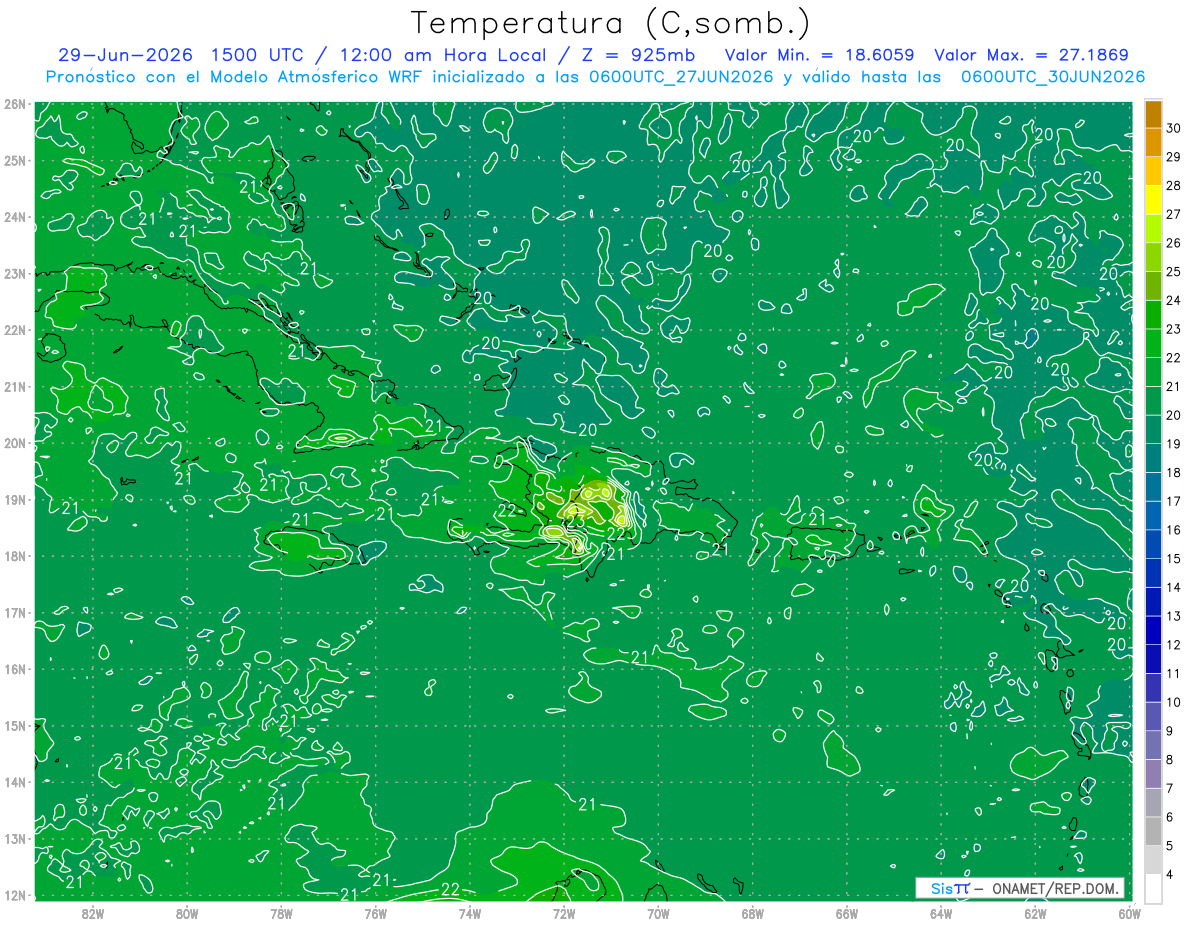Click the '15N' latitude axis label
The image size is (1200, 927).
pos(15,725)
